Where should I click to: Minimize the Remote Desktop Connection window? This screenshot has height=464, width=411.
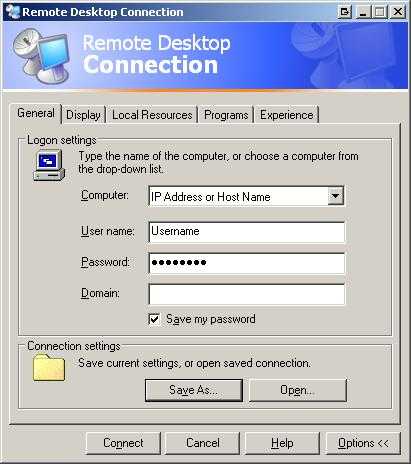(x=363, y=12)
